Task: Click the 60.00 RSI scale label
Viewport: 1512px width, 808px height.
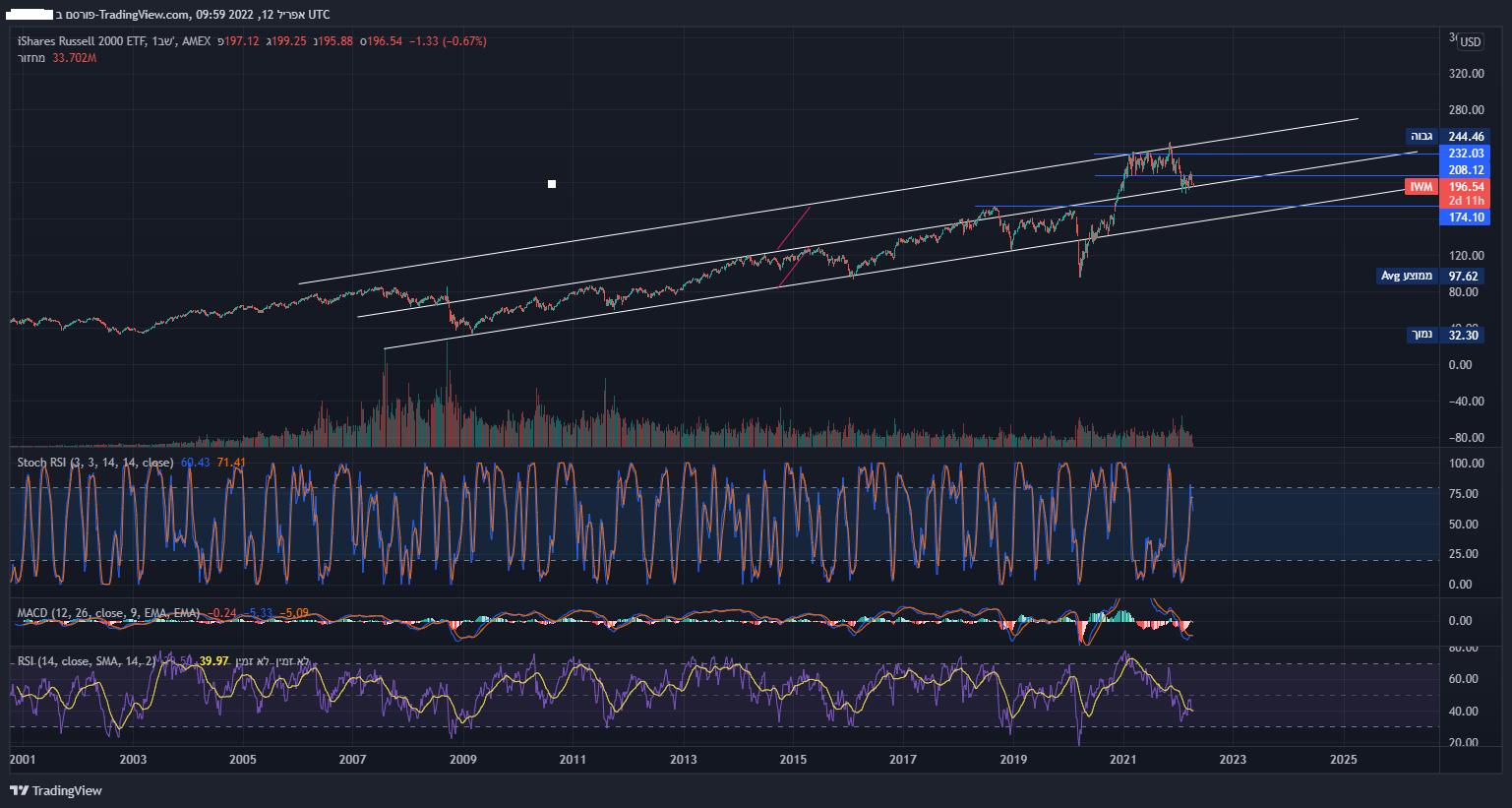Action: [x=1465, y=679]
